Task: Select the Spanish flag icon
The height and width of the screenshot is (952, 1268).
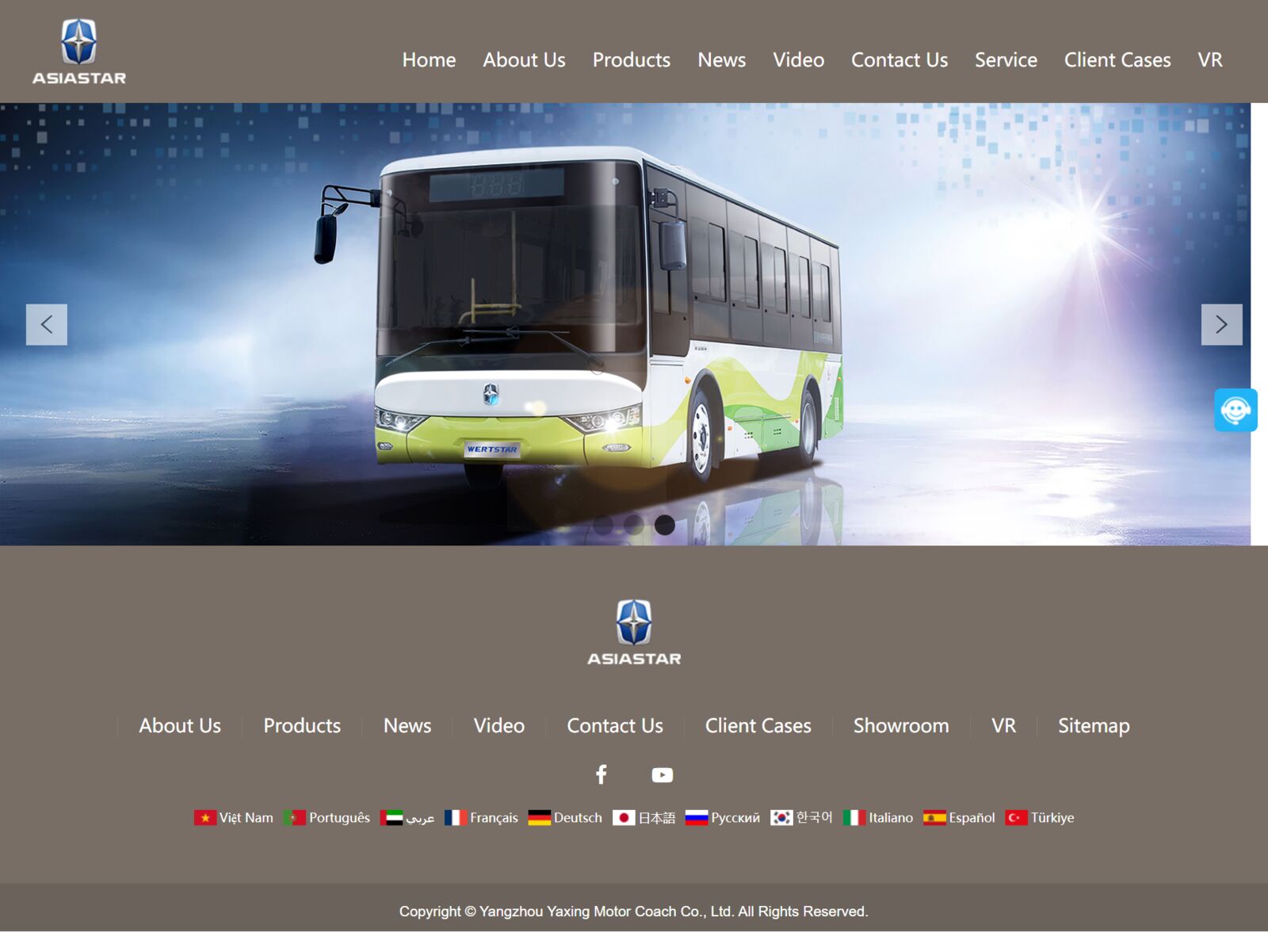Action: tap(934, 817)
